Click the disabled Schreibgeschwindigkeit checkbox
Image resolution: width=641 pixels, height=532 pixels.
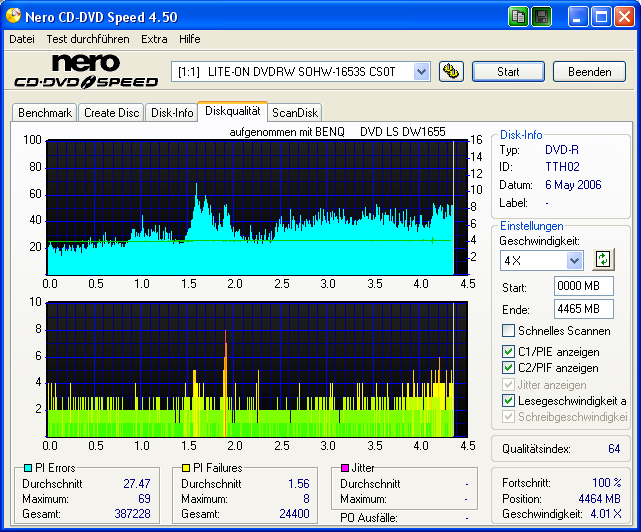[508, 417]
